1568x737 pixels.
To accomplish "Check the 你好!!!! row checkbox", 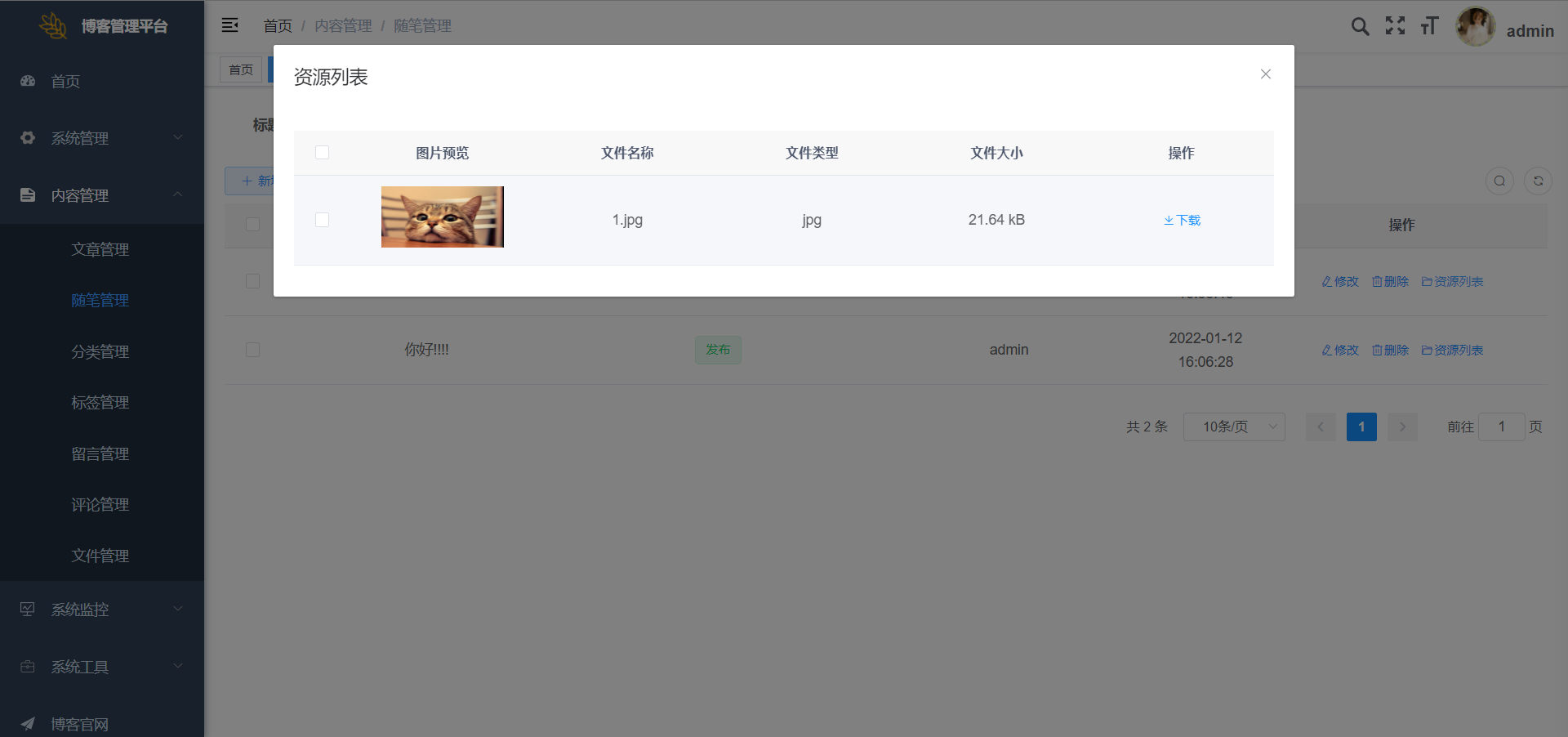I will (252, 350).
